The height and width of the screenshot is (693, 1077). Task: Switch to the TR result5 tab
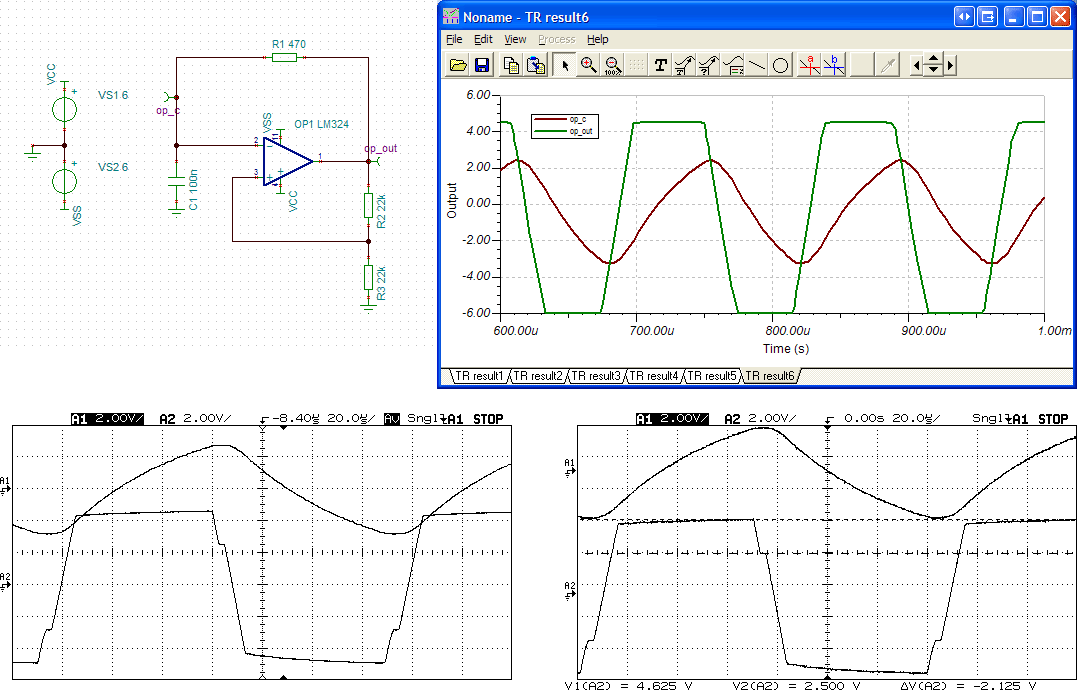(712, 376)
